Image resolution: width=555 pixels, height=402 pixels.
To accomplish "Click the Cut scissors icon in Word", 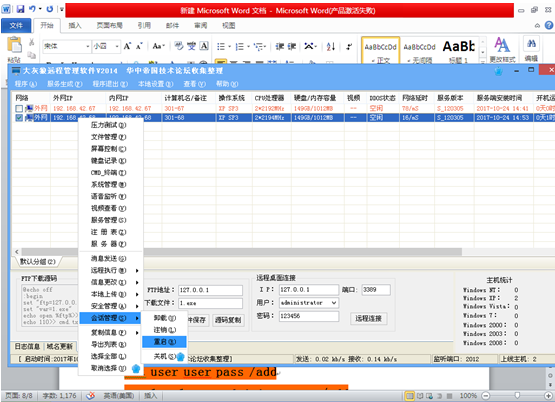I will coord(32,42).
